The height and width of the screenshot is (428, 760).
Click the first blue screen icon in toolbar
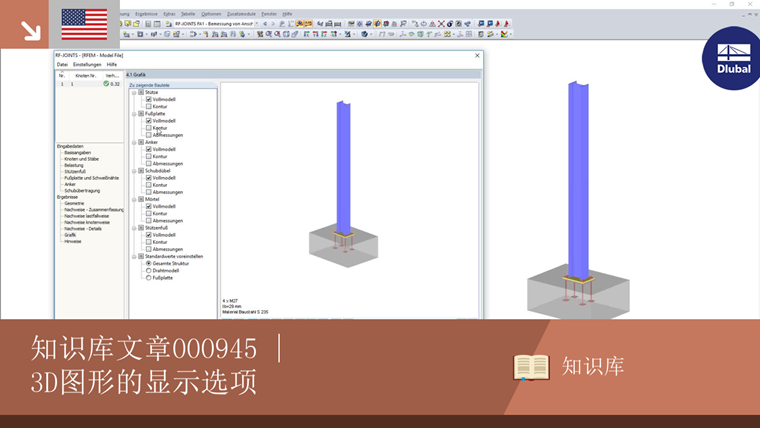(481, 23)
